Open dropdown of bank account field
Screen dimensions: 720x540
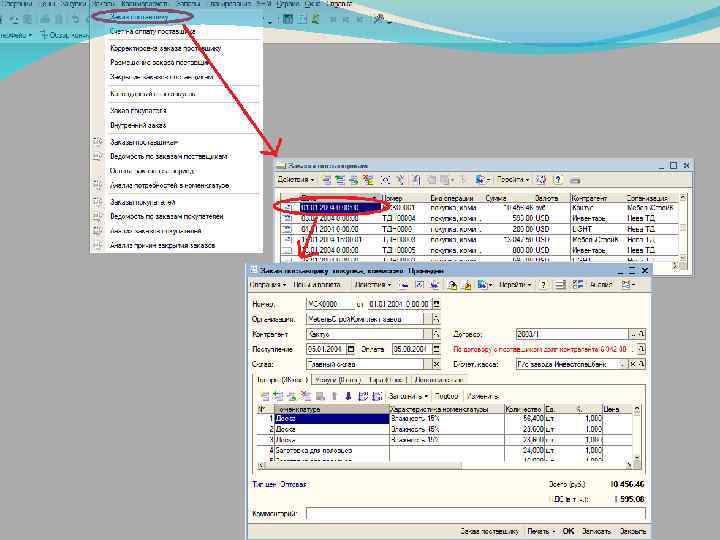pos(623,364)
